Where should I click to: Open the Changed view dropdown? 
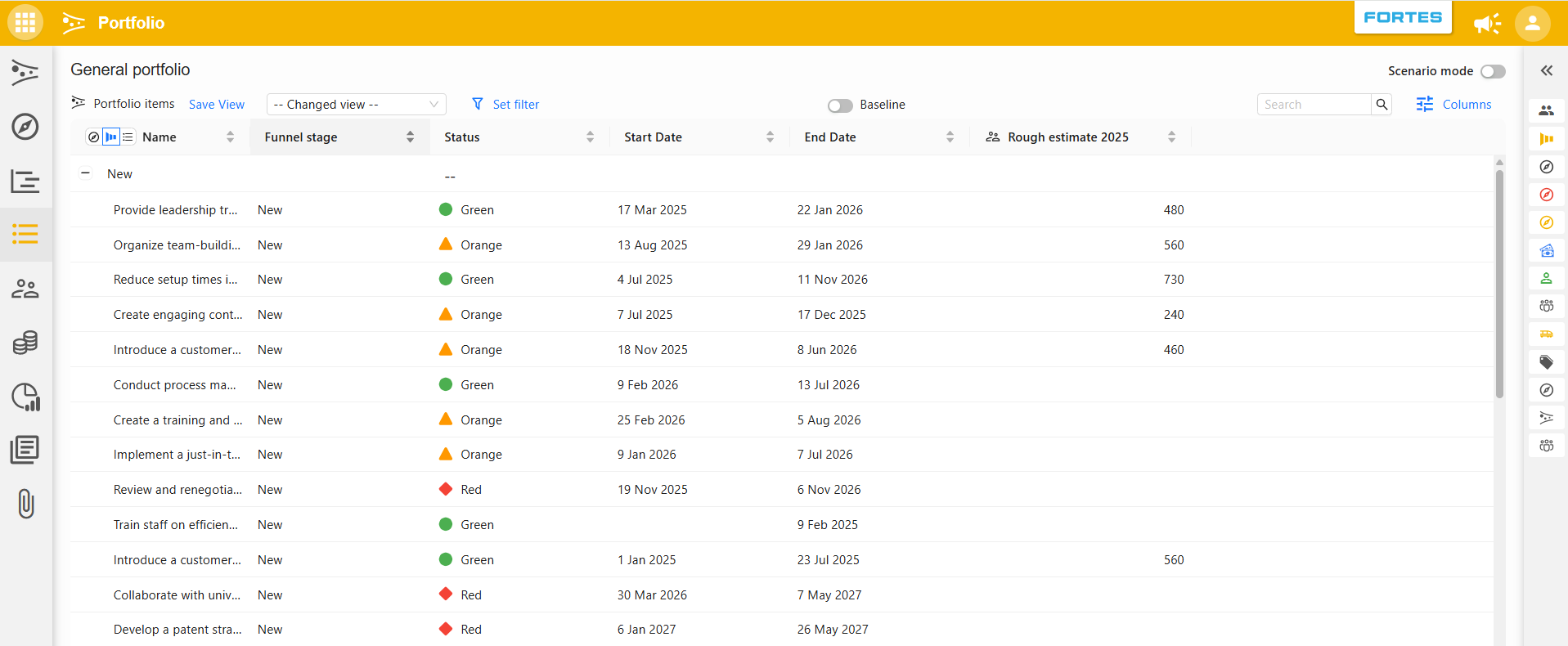(x=357, y=105)
